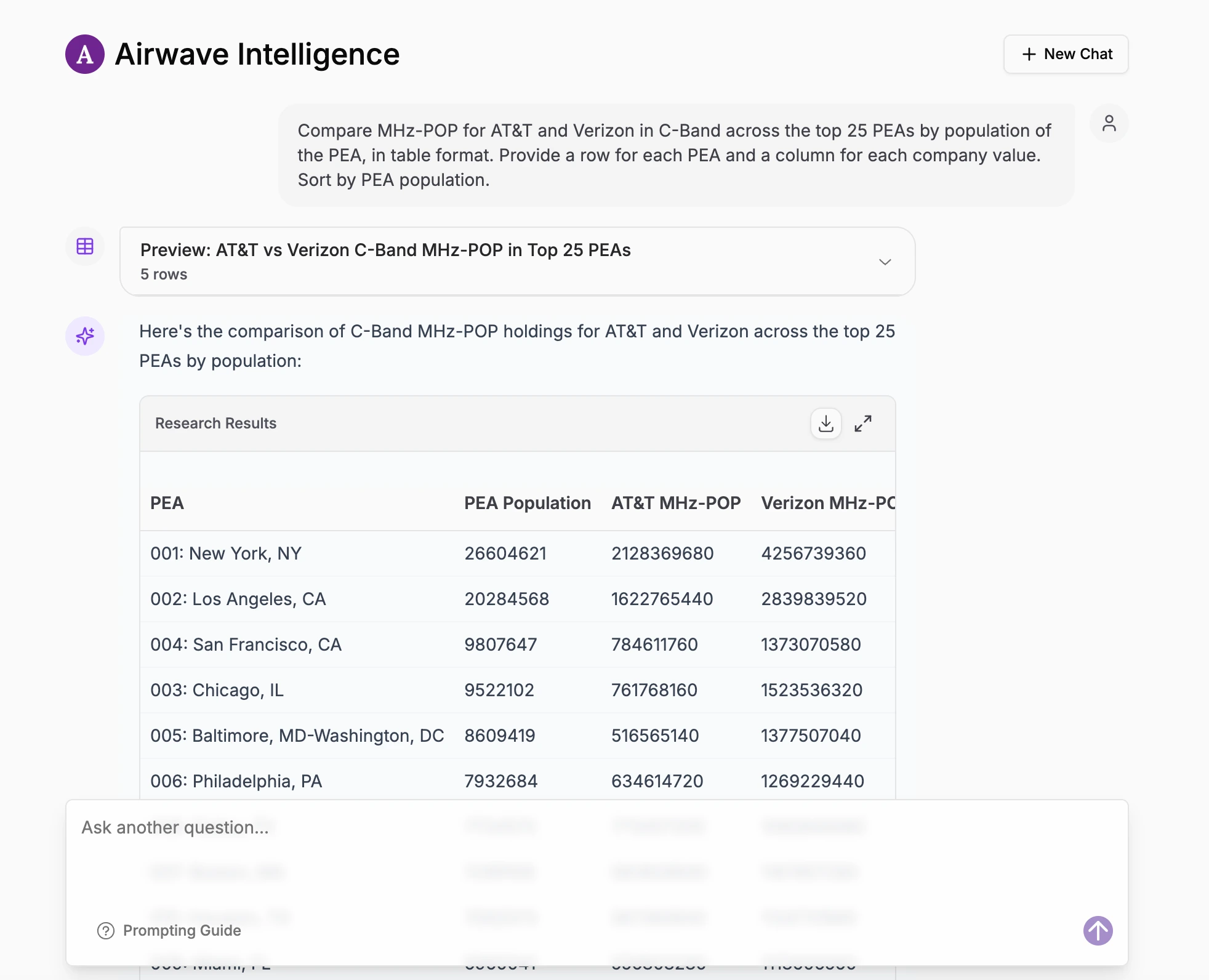
Task: Expand Research Results to fullscreen
Action: tap(863, 424)
